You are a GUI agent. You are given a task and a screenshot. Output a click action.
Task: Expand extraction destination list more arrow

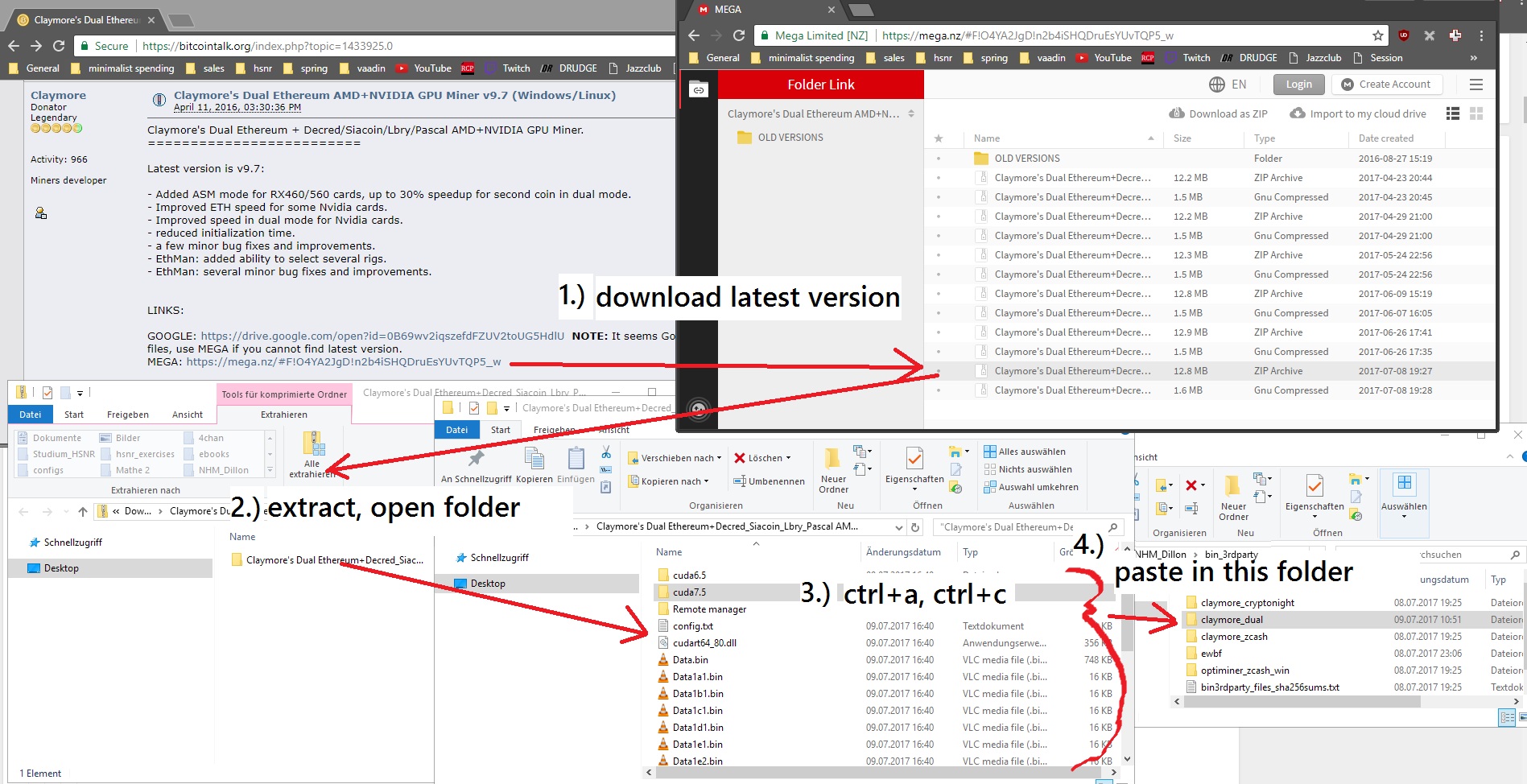(x=270, y=470)
